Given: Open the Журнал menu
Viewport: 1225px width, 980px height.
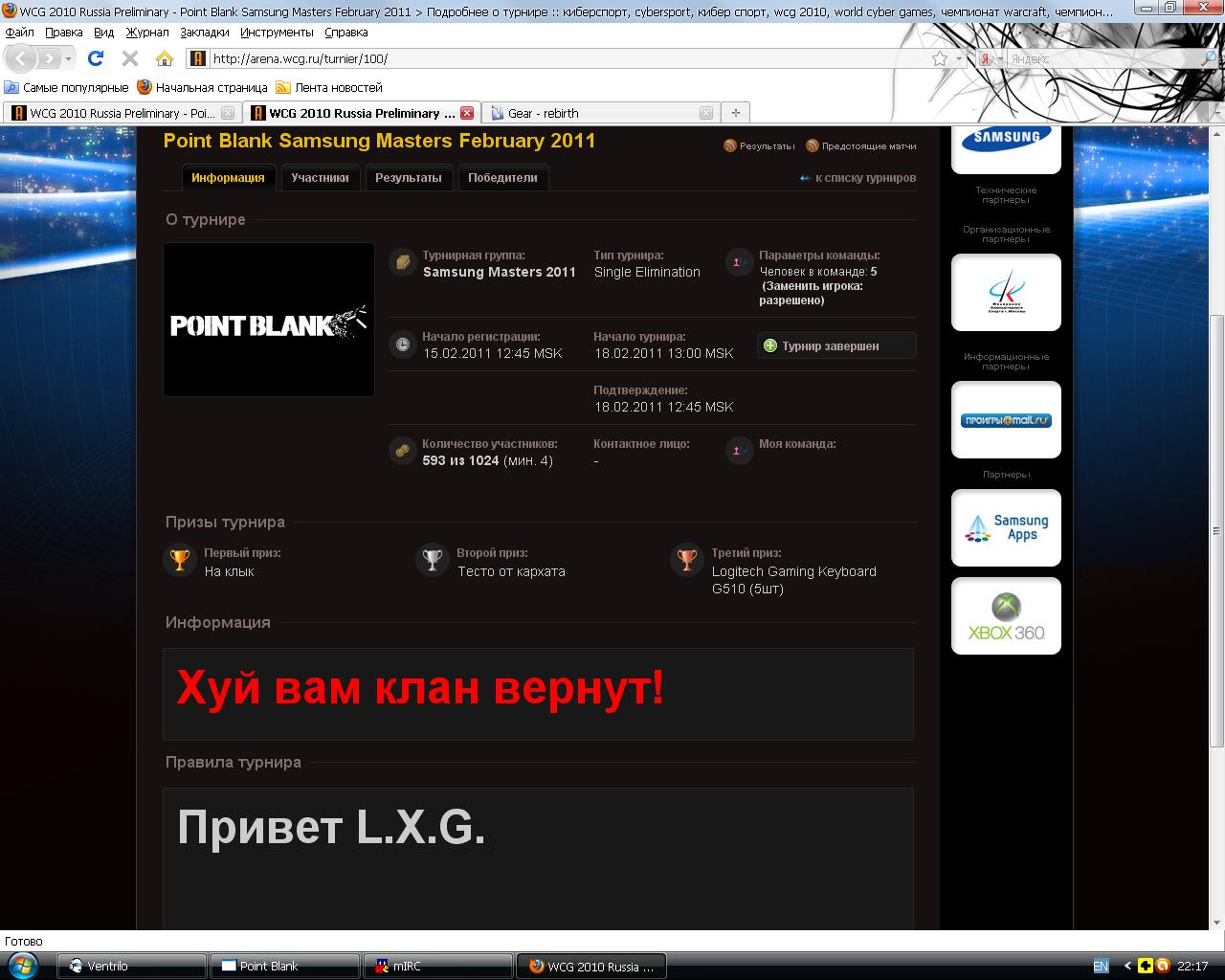Looking at the screenshot, I should pos(147,33).
